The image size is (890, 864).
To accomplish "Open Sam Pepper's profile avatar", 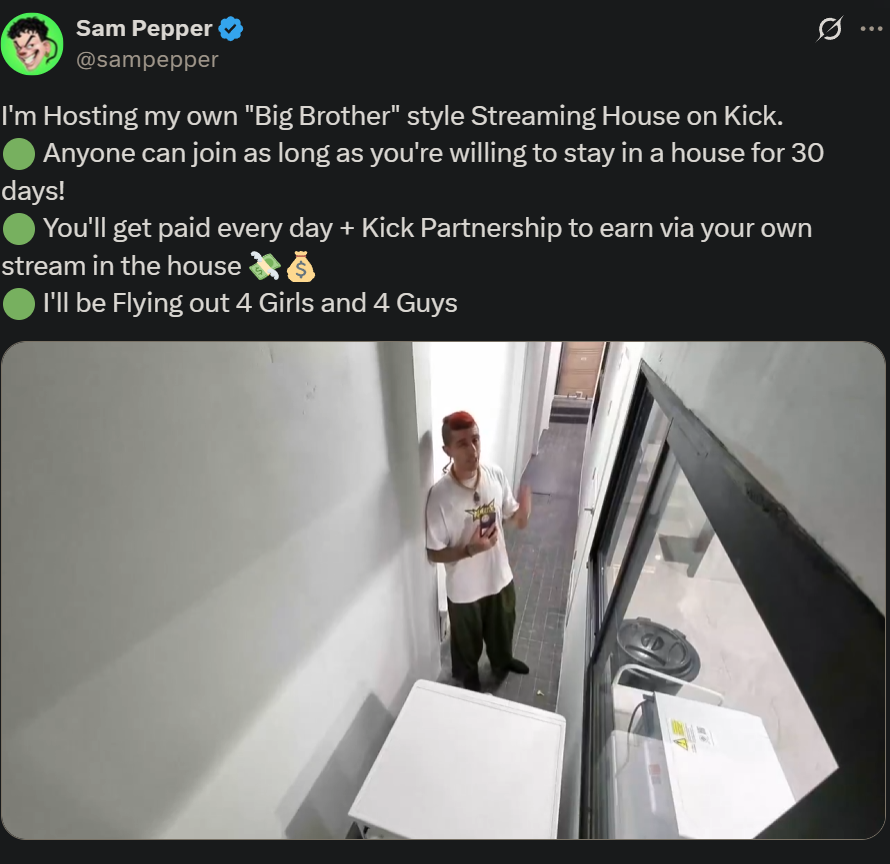I will pyautogui.click(x=32, y=44).
